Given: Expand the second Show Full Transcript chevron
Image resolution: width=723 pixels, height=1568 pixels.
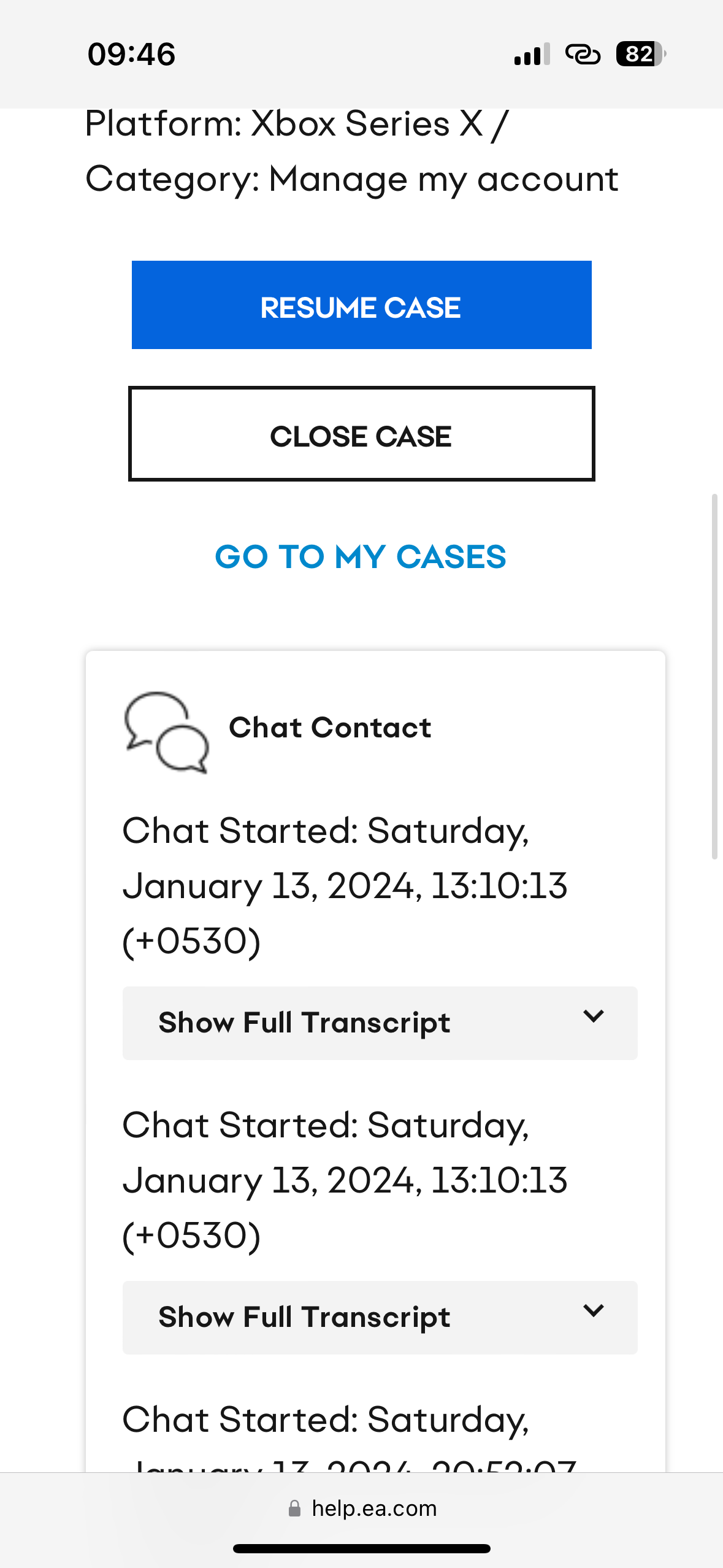Looking at the screenshot, I should pyautogui.click(x=594, y=1311).
